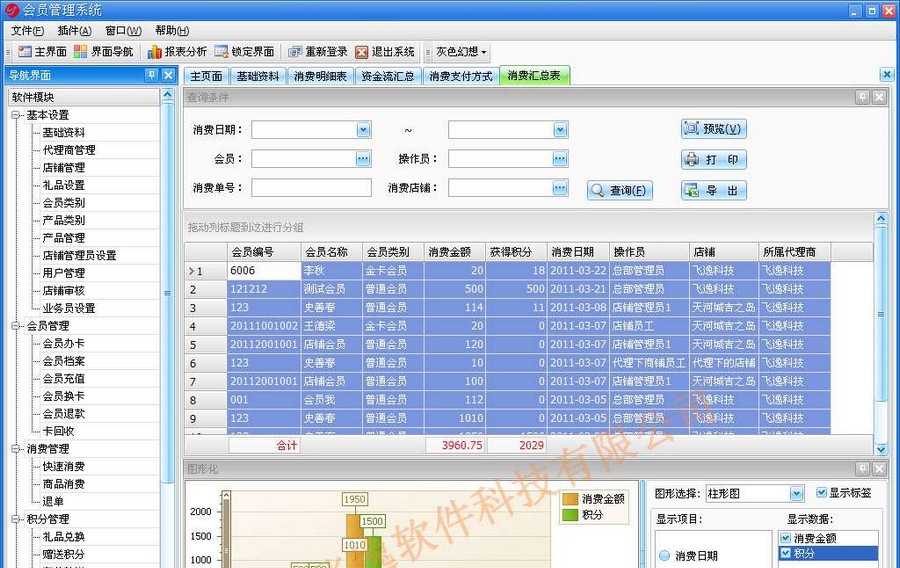The height and width of the screenshot is (568, 900).
Task: Toggle the 显示标签 checkbox
Action: click(x=821, y=492)
